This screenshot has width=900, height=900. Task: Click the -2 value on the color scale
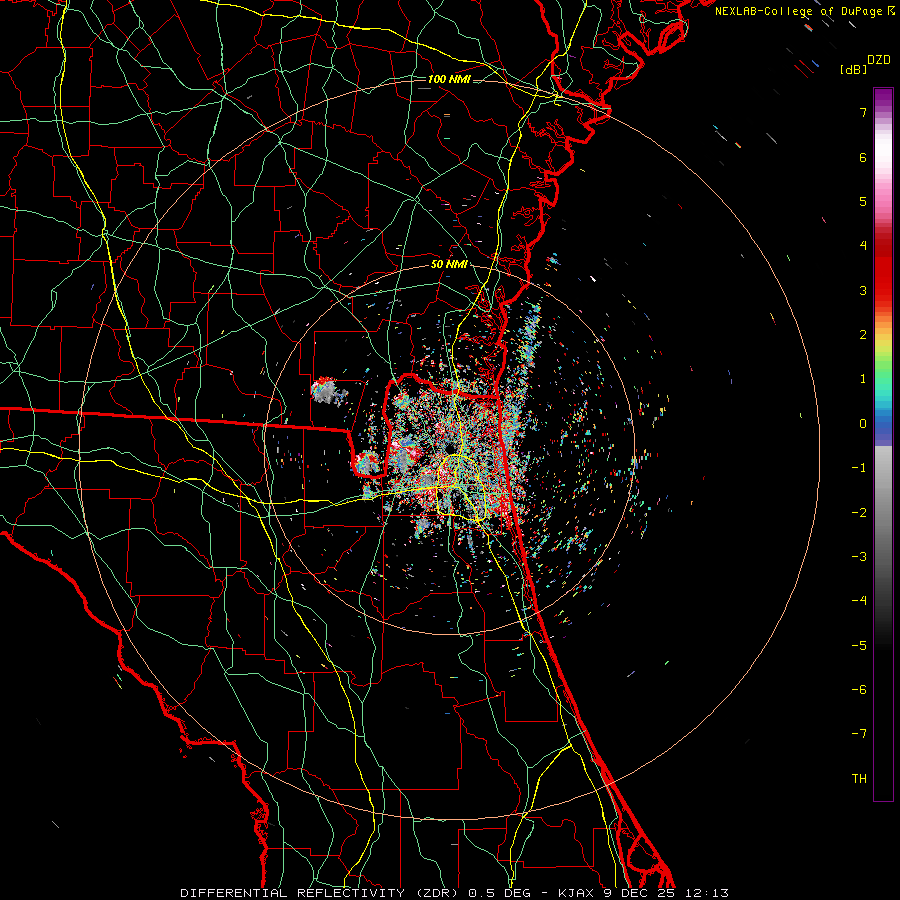click(859, 512)
